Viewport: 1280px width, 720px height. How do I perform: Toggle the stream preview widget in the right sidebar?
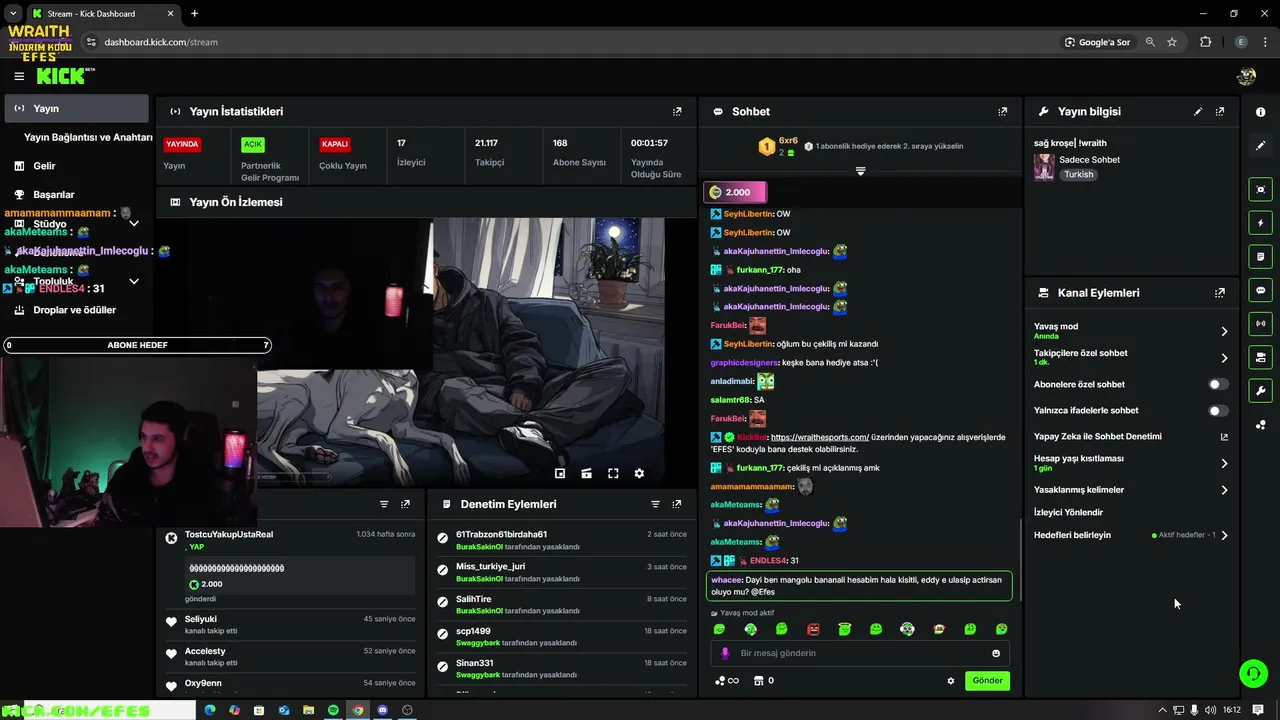click(1260, 189)
